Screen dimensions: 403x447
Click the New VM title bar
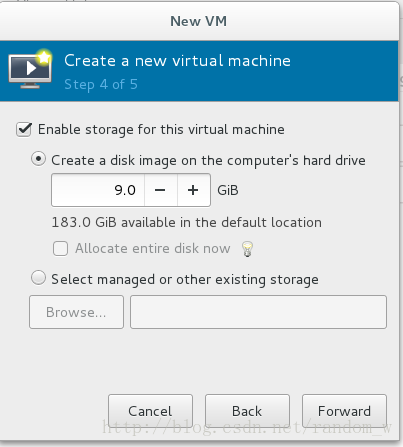pyautogui.click(x=199, y=21)
